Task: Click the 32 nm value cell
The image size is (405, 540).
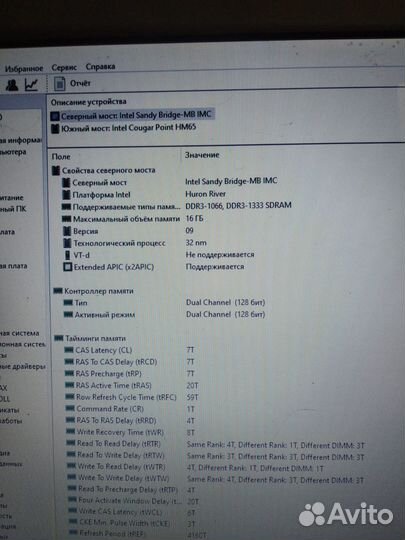Action: point(196,242)
